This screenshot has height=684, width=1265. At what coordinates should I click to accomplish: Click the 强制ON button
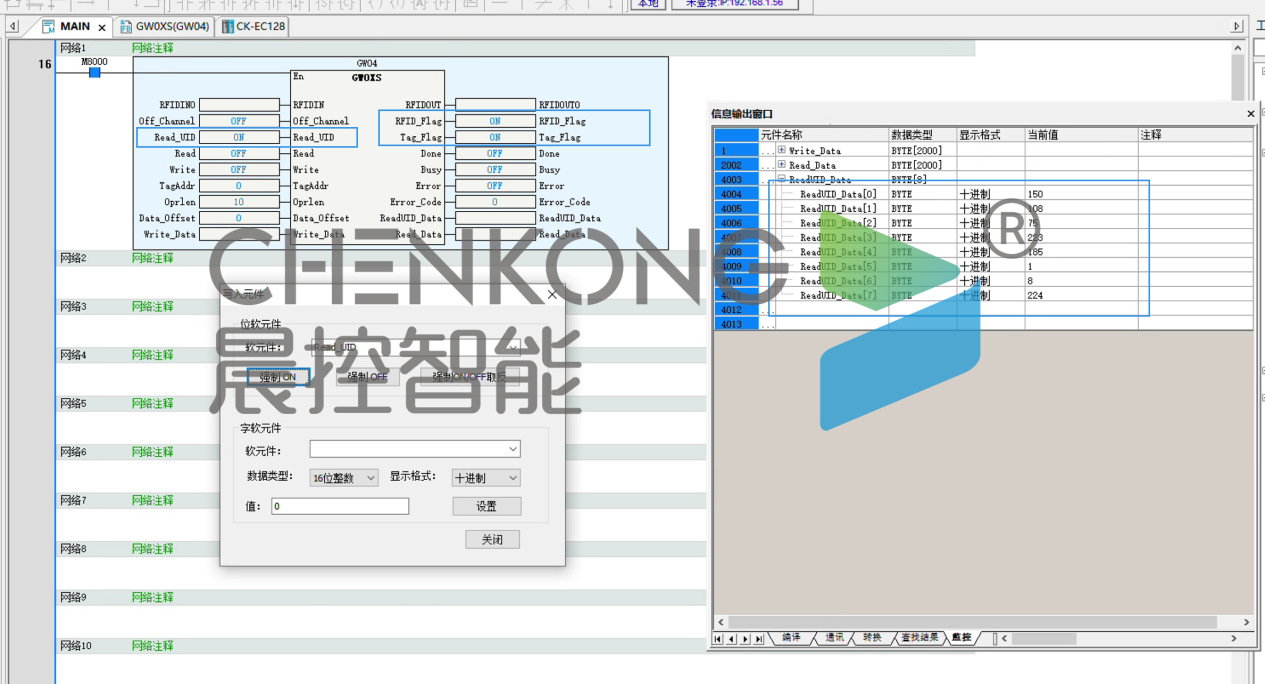(x=278, y=377)
